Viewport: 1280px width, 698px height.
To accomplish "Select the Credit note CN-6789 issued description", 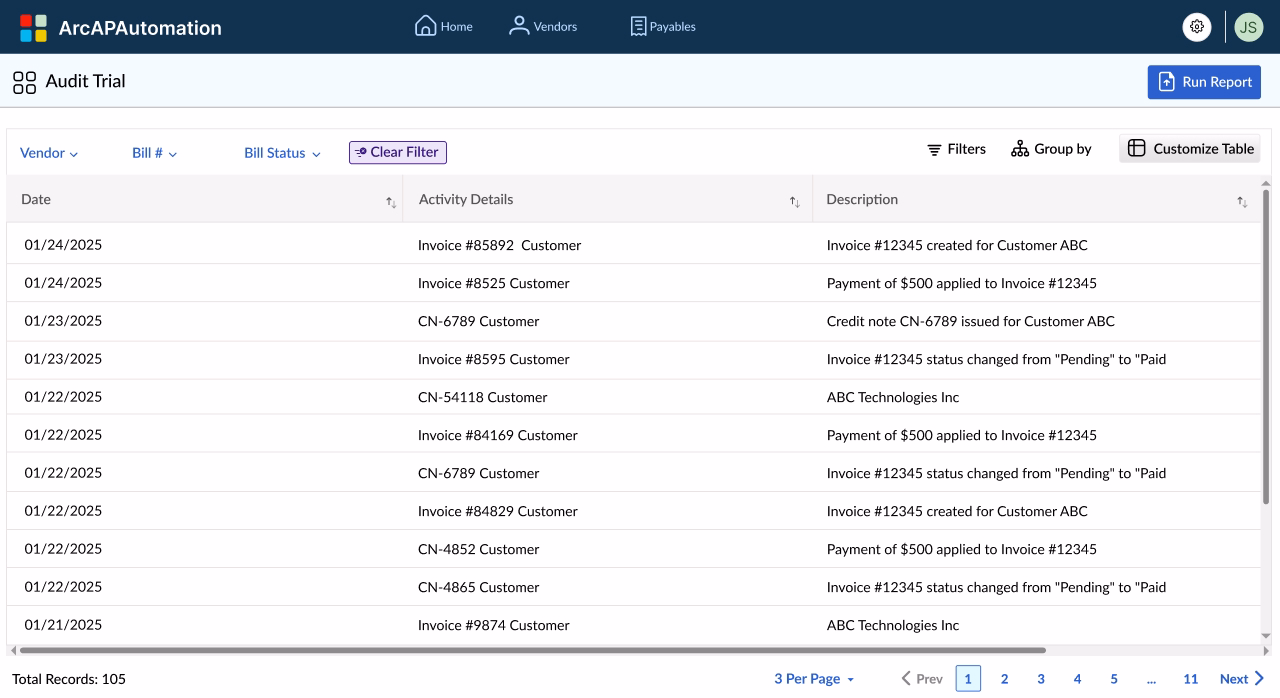I will coord(970,321).
